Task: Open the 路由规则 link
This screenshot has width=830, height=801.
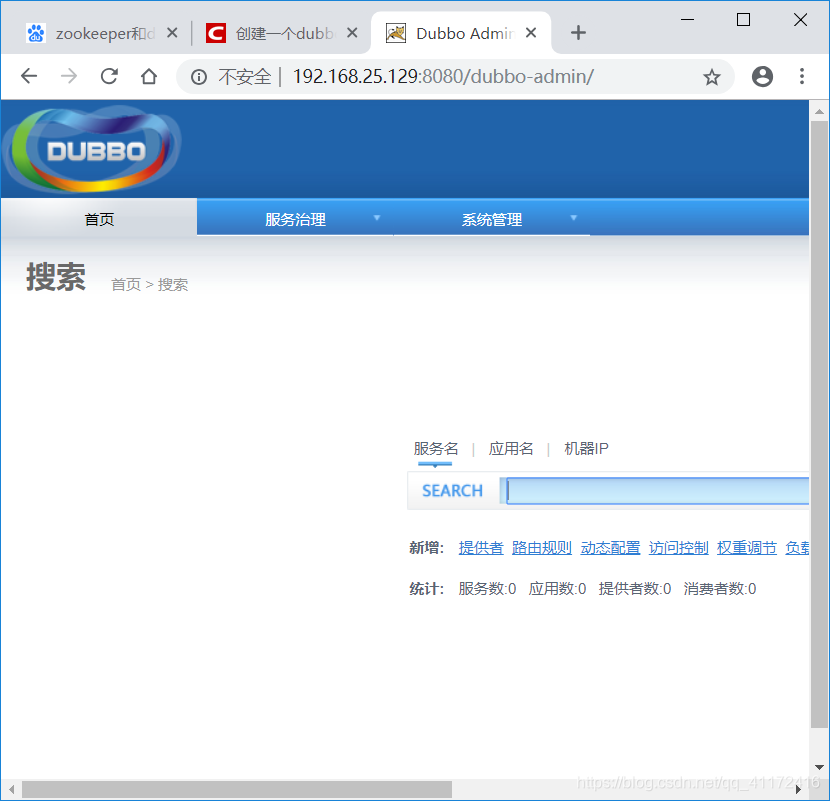Action: (542, 547)
